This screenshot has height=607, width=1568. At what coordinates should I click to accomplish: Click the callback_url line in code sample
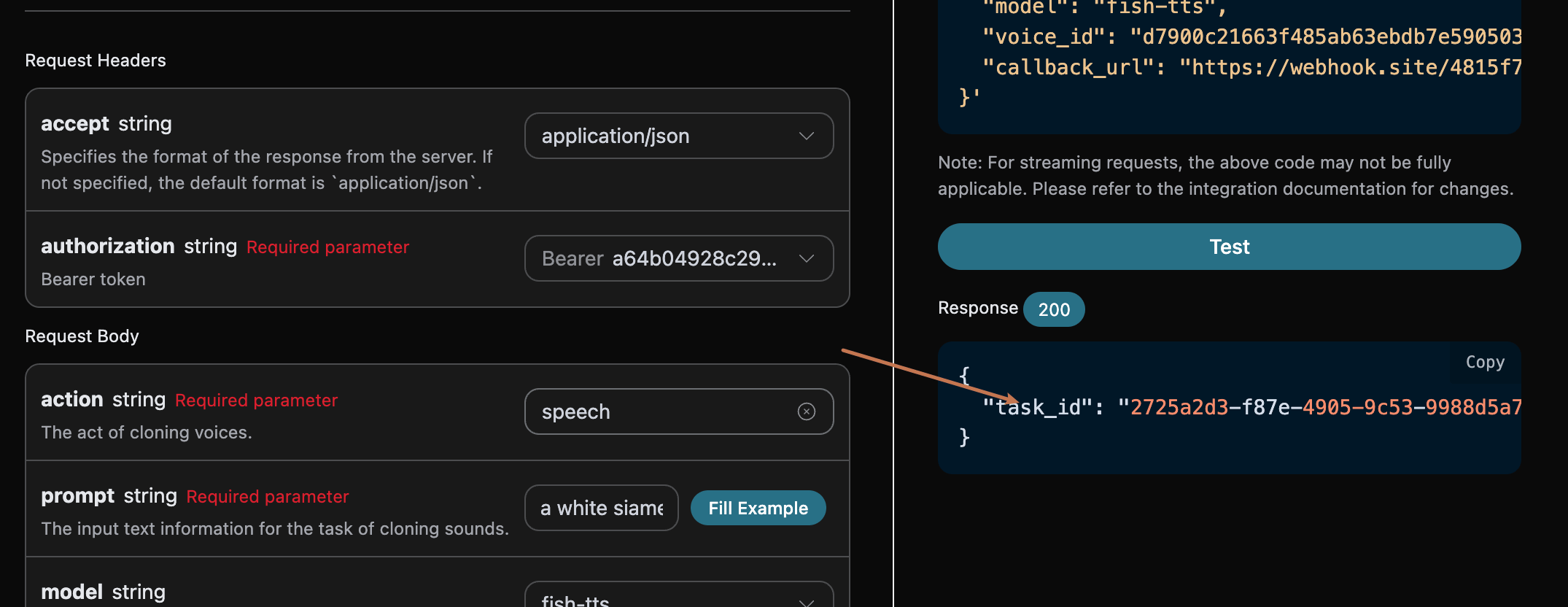click(x=1251, y=68)
